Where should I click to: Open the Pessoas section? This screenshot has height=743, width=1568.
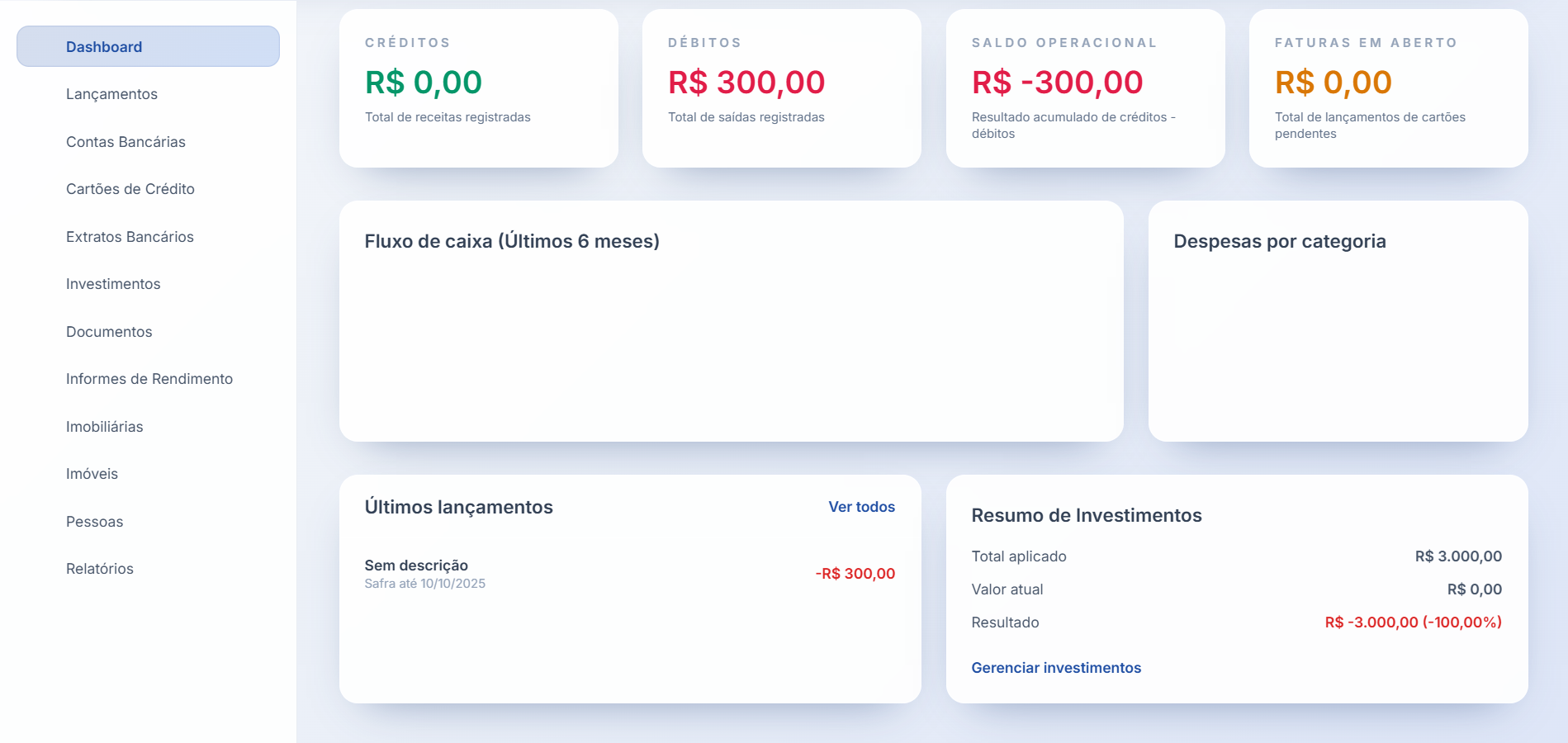click(94, 521)
